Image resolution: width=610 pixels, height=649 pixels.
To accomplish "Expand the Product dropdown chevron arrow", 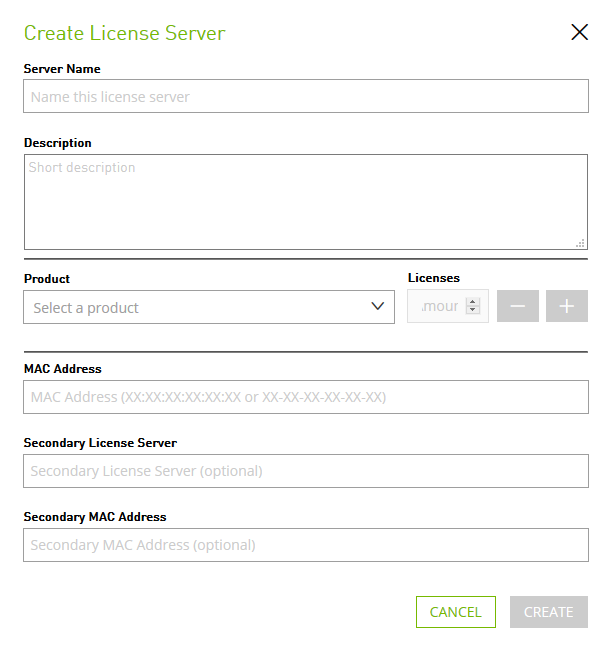I will (x=378, y=306).
